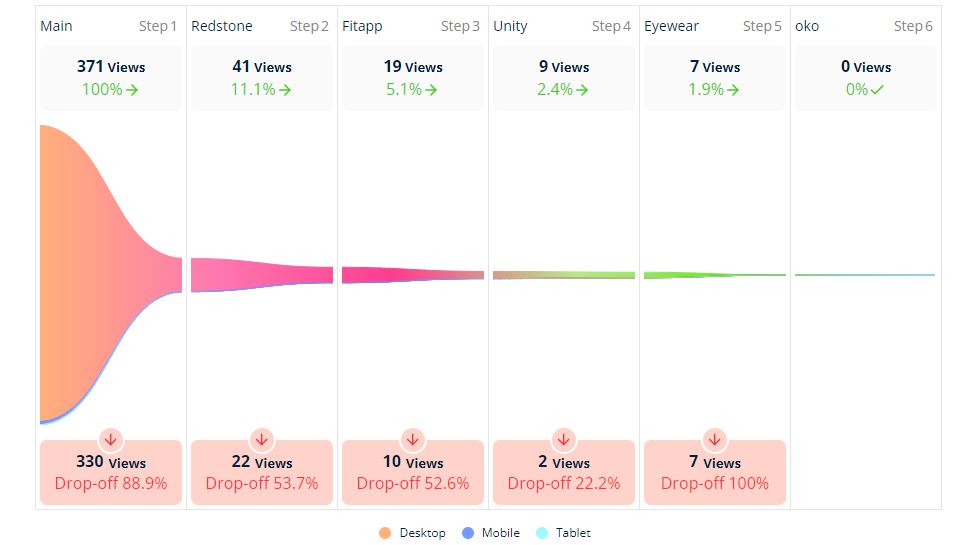Click drop-off arrow icon under Main step

click(x=111, y=439)
